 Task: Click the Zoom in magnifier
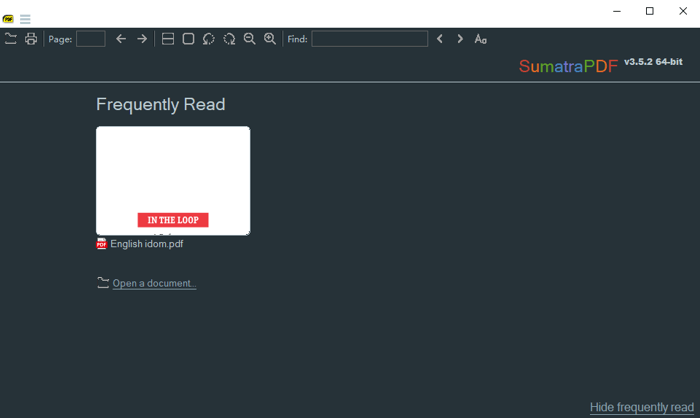(270, 39)
